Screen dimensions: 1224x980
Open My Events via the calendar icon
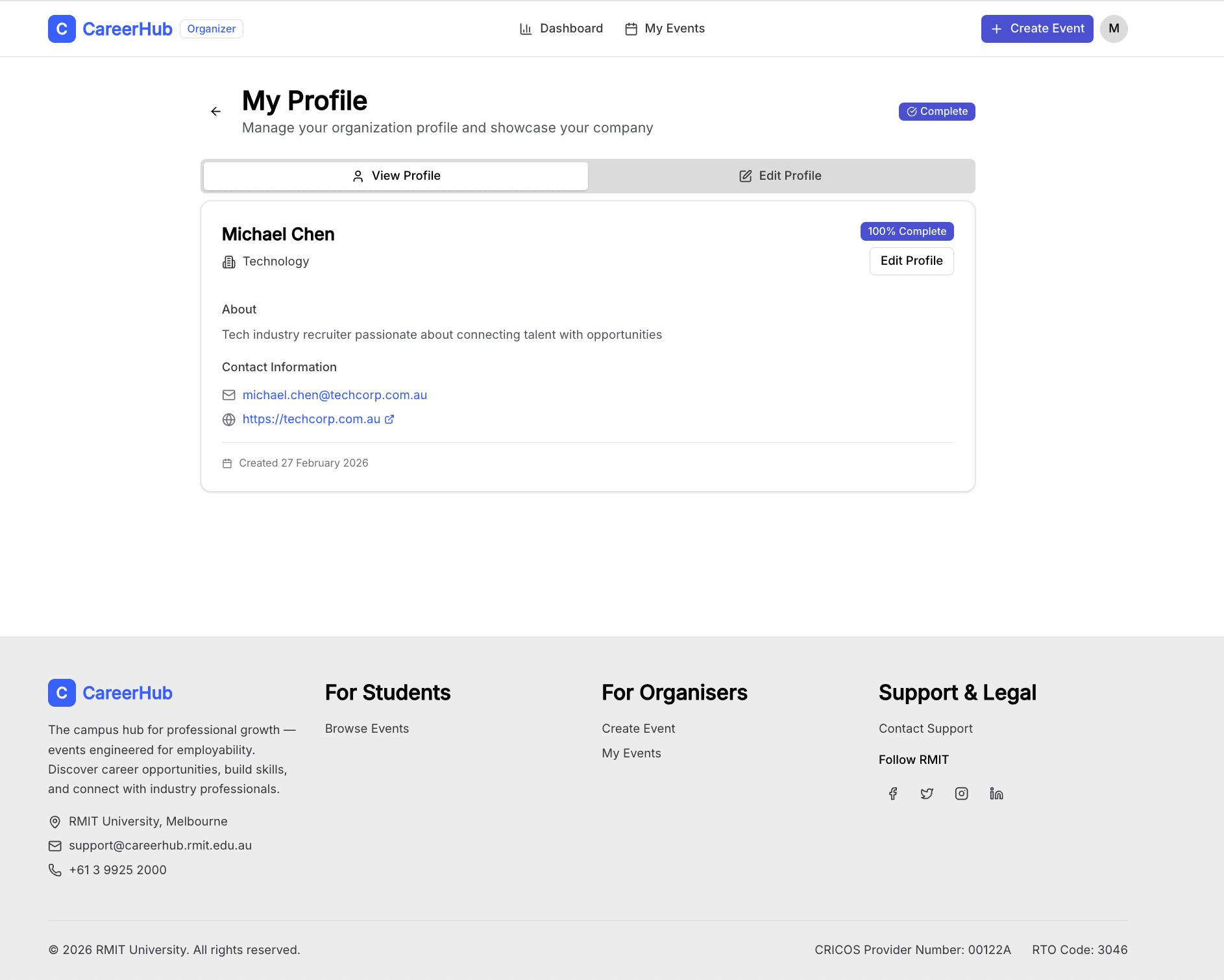[x=630, y=29]
